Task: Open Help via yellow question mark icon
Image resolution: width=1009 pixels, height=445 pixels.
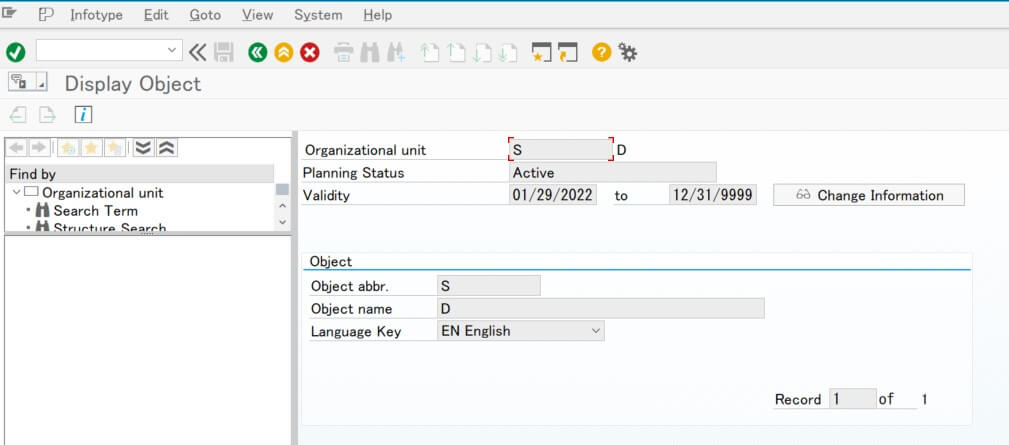Action: [601, 52]
